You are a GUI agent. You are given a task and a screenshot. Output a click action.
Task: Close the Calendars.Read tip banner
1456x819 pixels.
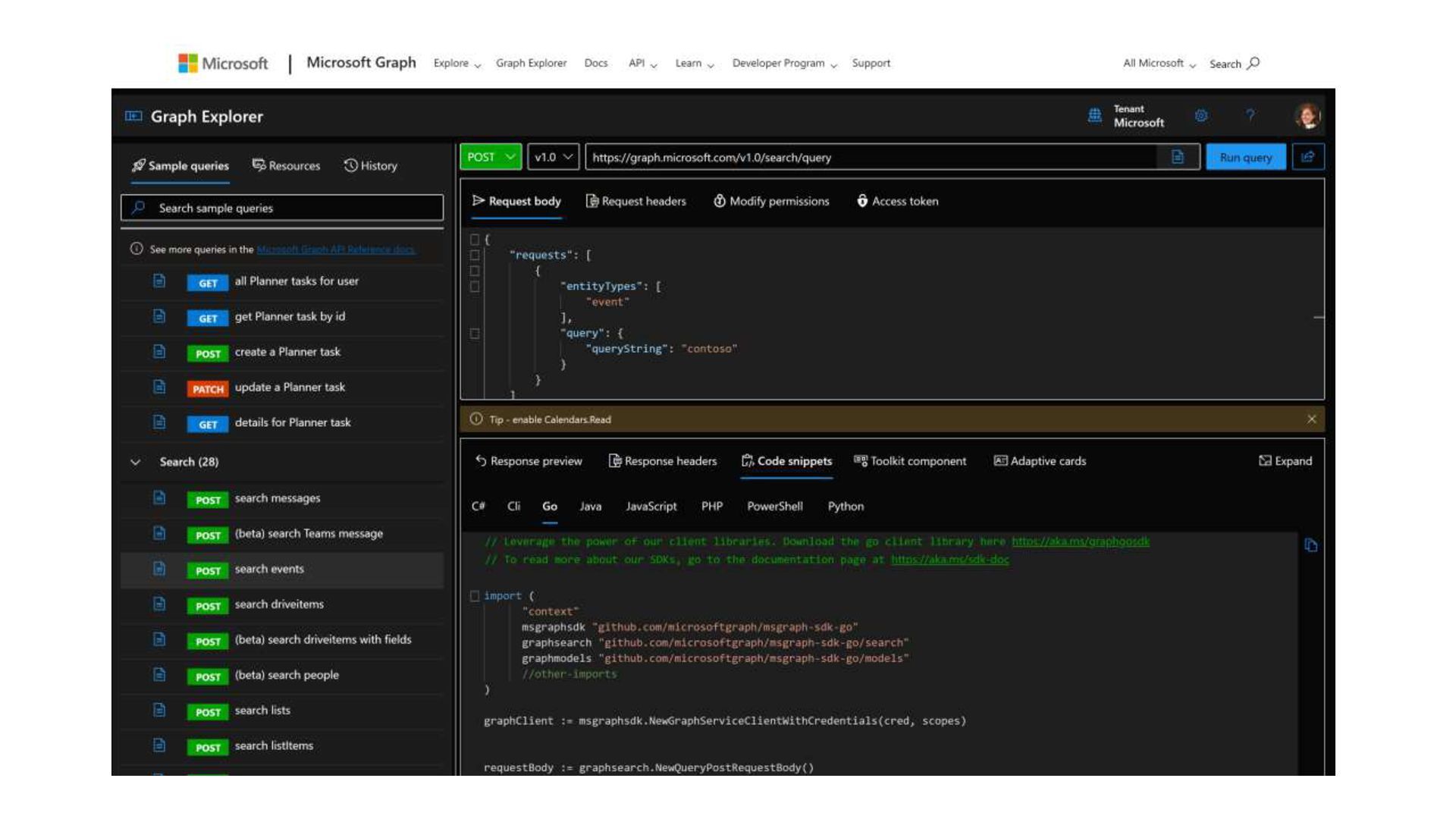(x=1312, y=419)
